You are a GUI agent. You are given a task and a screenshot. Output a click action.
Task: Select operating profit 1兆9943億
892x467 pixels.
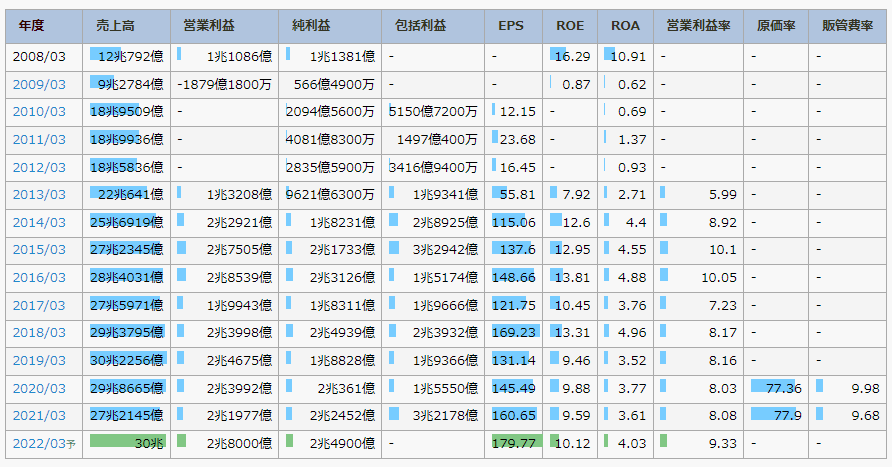coord(239,306)
